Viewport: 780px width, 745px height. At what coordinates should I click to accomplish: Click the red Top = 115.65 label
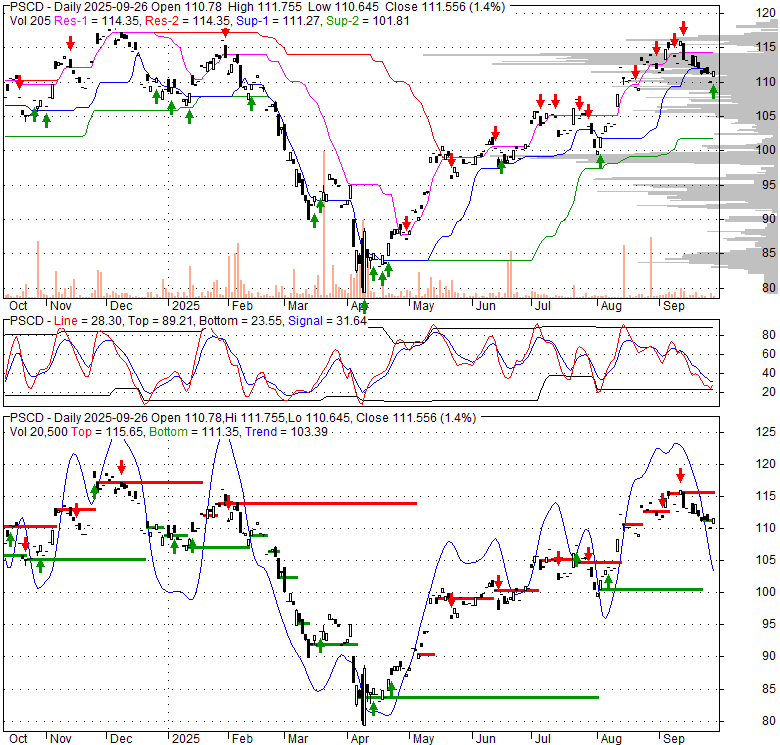[x=107, y=432]
